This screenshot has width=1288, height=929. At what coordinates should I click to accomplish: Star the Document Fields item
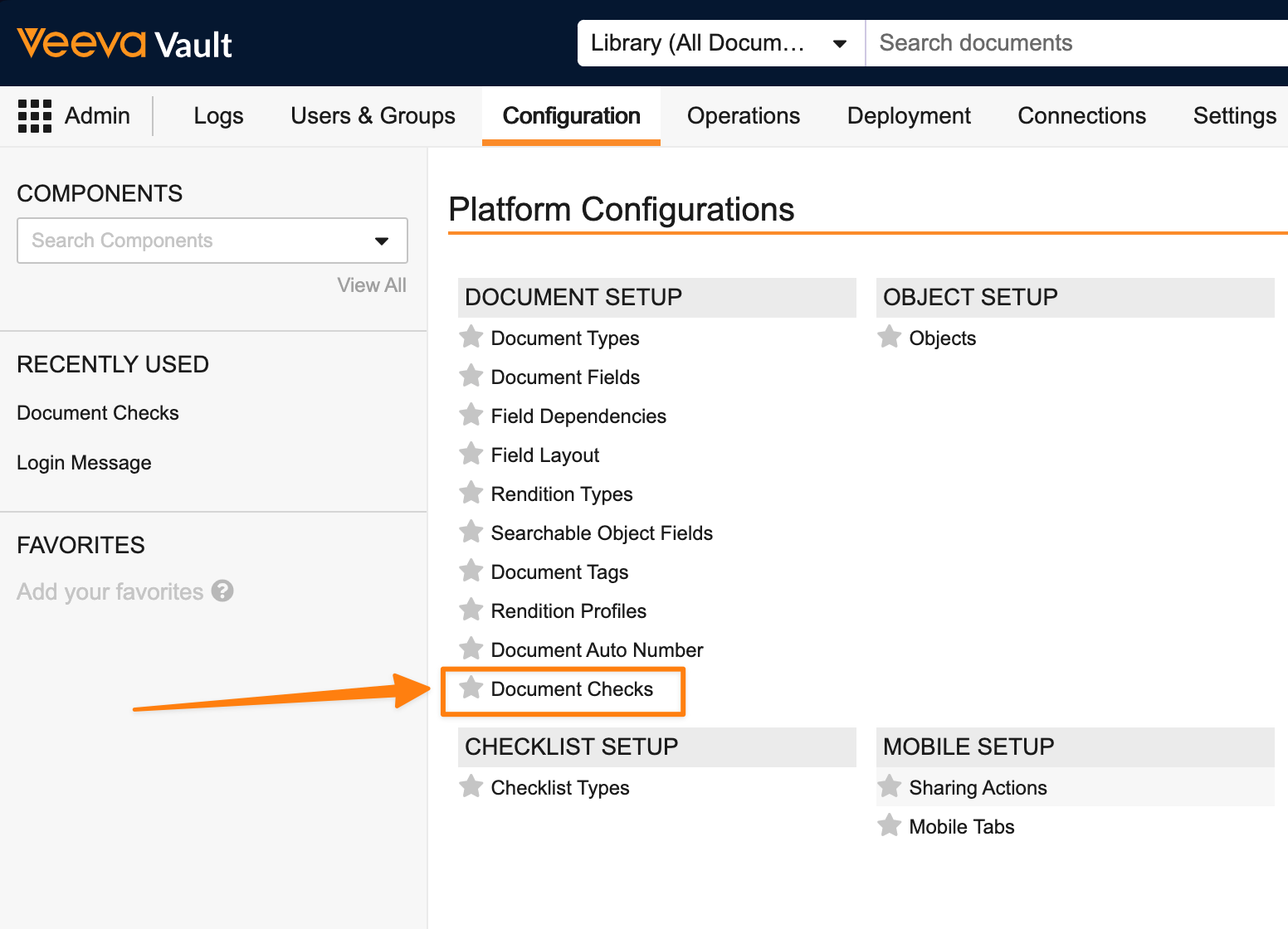point(471,376)
